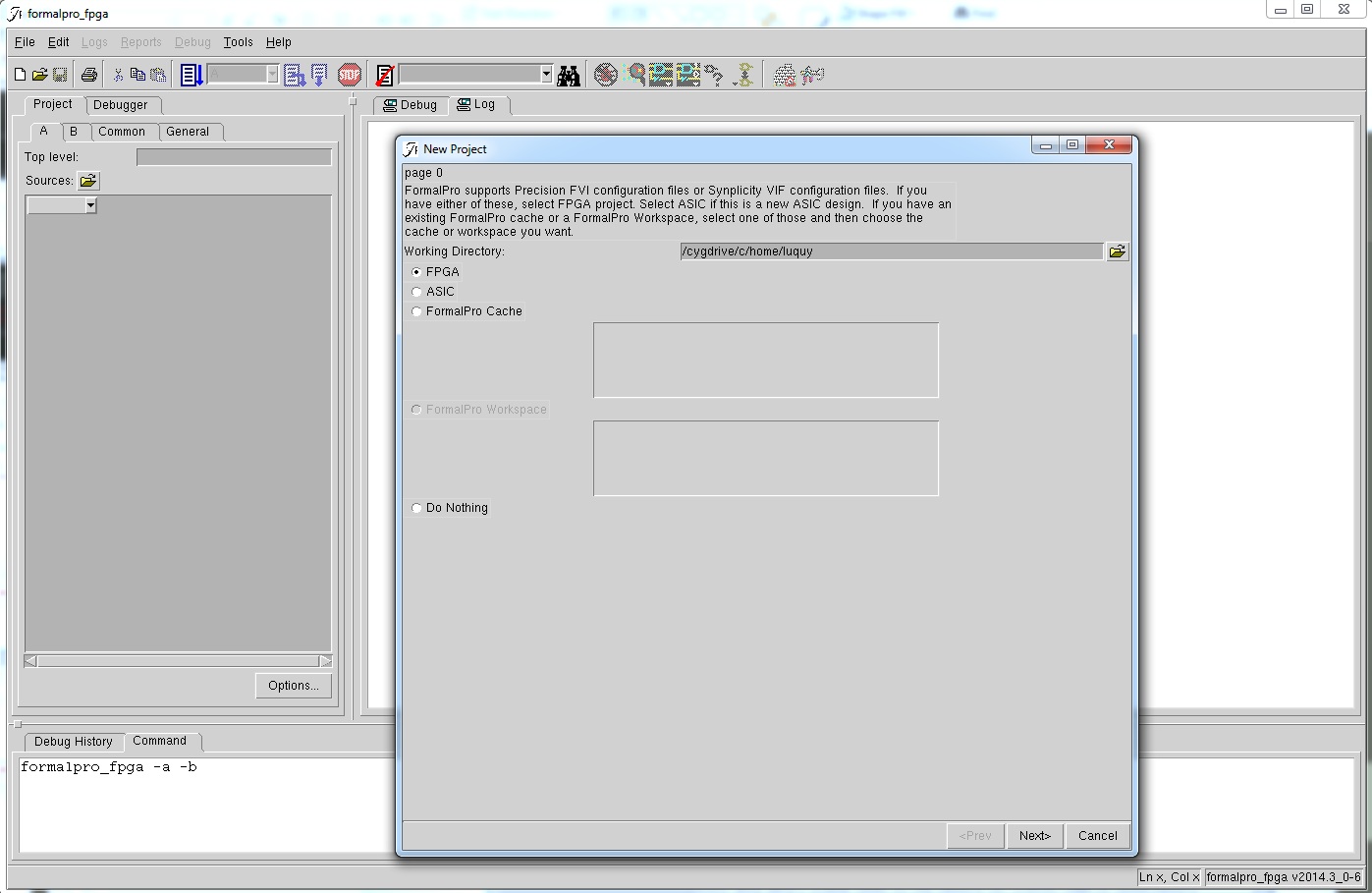Switch to the Log tab
The width and height of the screenshot is (1372, 893).
[x=477, y=104]
